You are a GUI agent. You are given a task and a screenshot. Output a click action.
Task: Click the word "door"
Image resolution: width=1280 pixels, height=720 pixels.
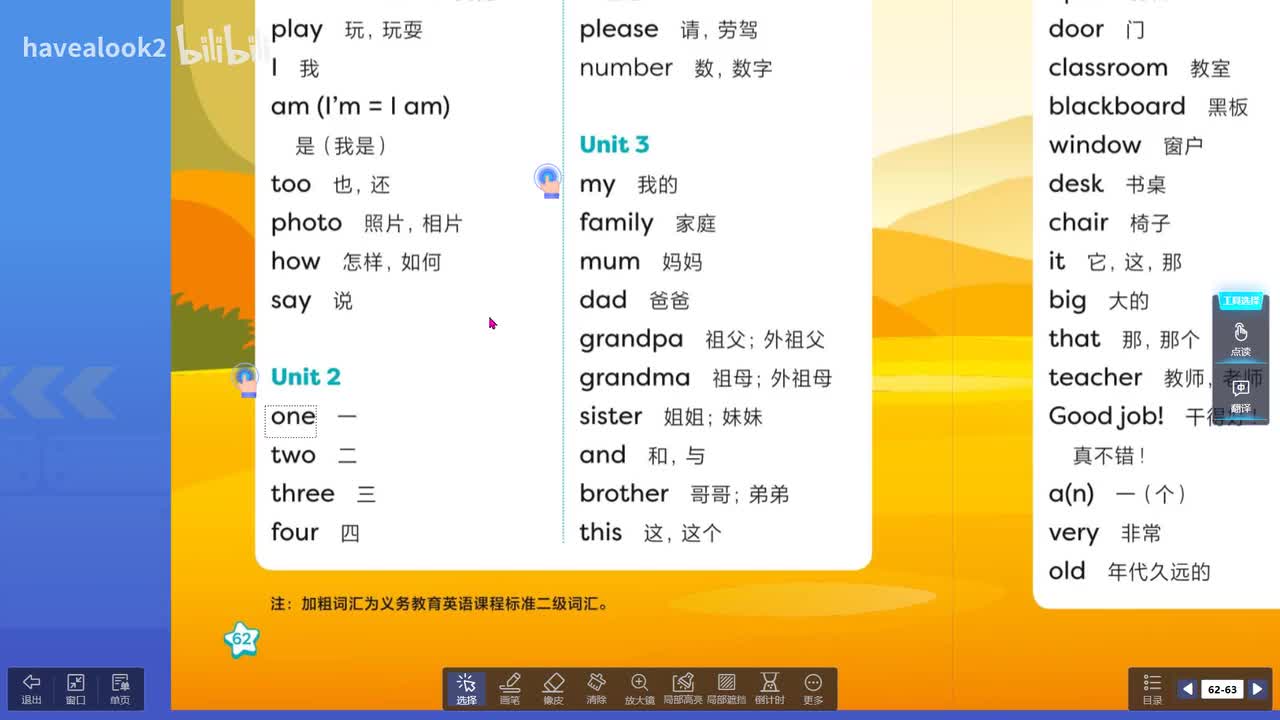pyautogui.click(x=1076, y=29)
